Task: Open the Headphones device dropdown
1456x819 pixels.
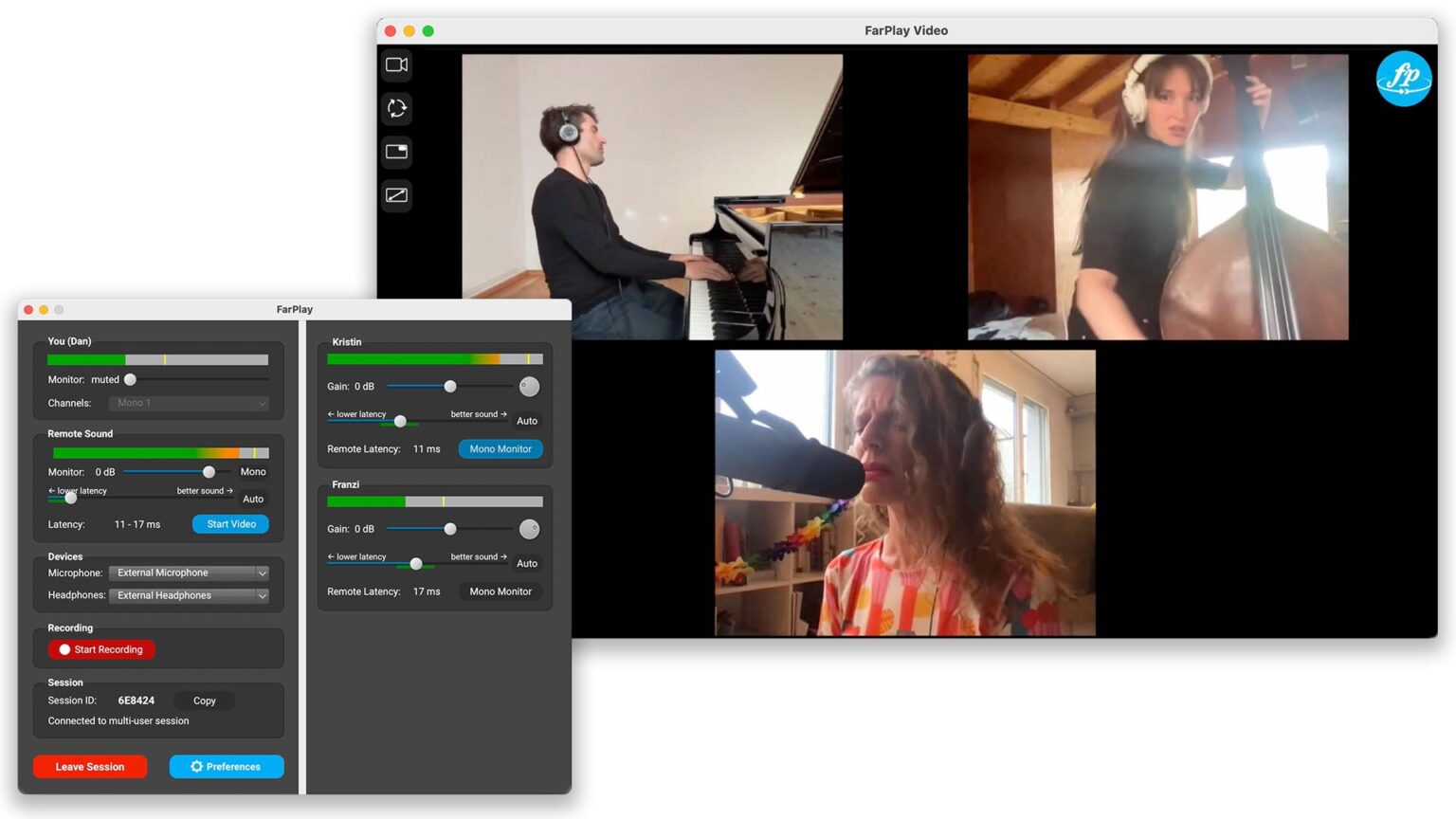Action: click(x=188, y=595)
